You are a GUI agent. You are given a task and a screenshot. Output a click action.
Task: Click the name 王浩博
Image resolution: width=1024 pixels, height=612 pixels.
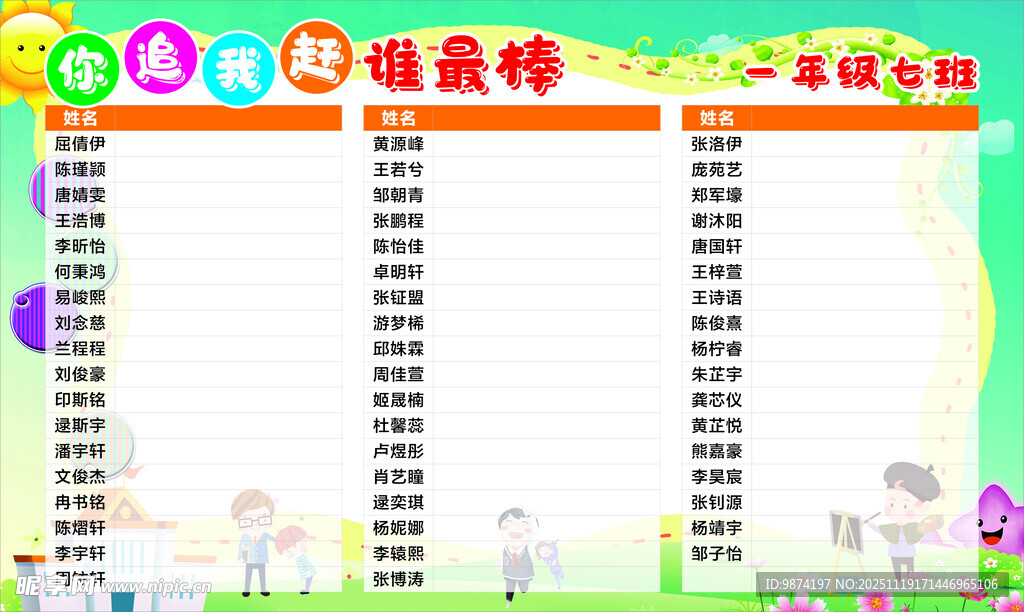80,221
